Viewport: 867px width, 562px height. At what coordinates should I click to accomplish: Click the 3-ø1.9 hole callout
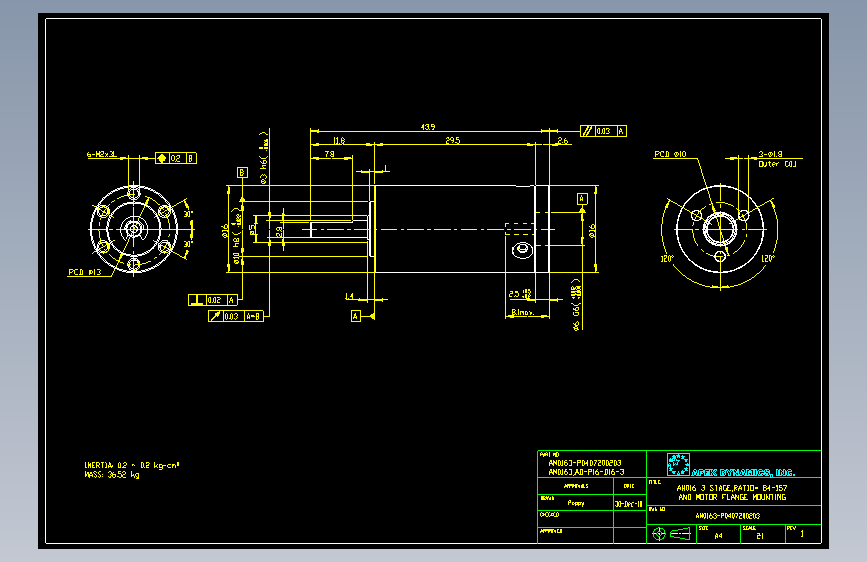coord(770,154)
